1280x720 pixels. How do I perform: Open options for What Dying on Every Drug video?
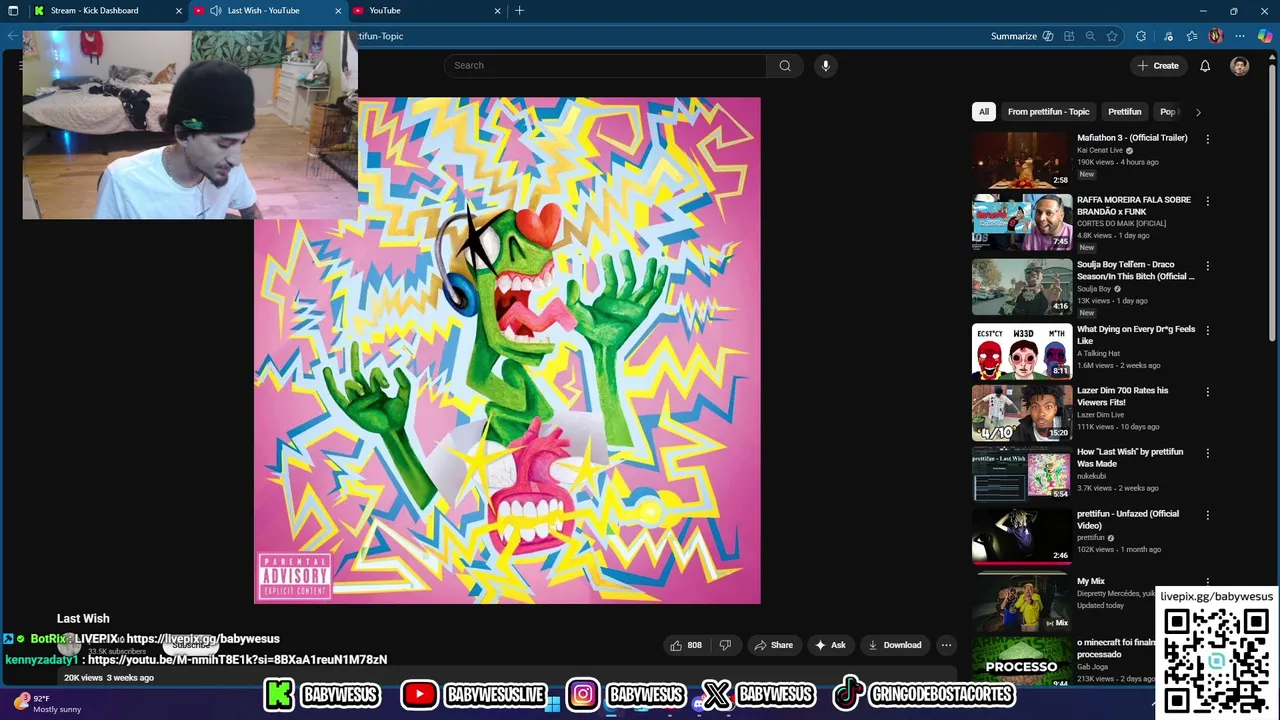click(x=1207, y=330)
